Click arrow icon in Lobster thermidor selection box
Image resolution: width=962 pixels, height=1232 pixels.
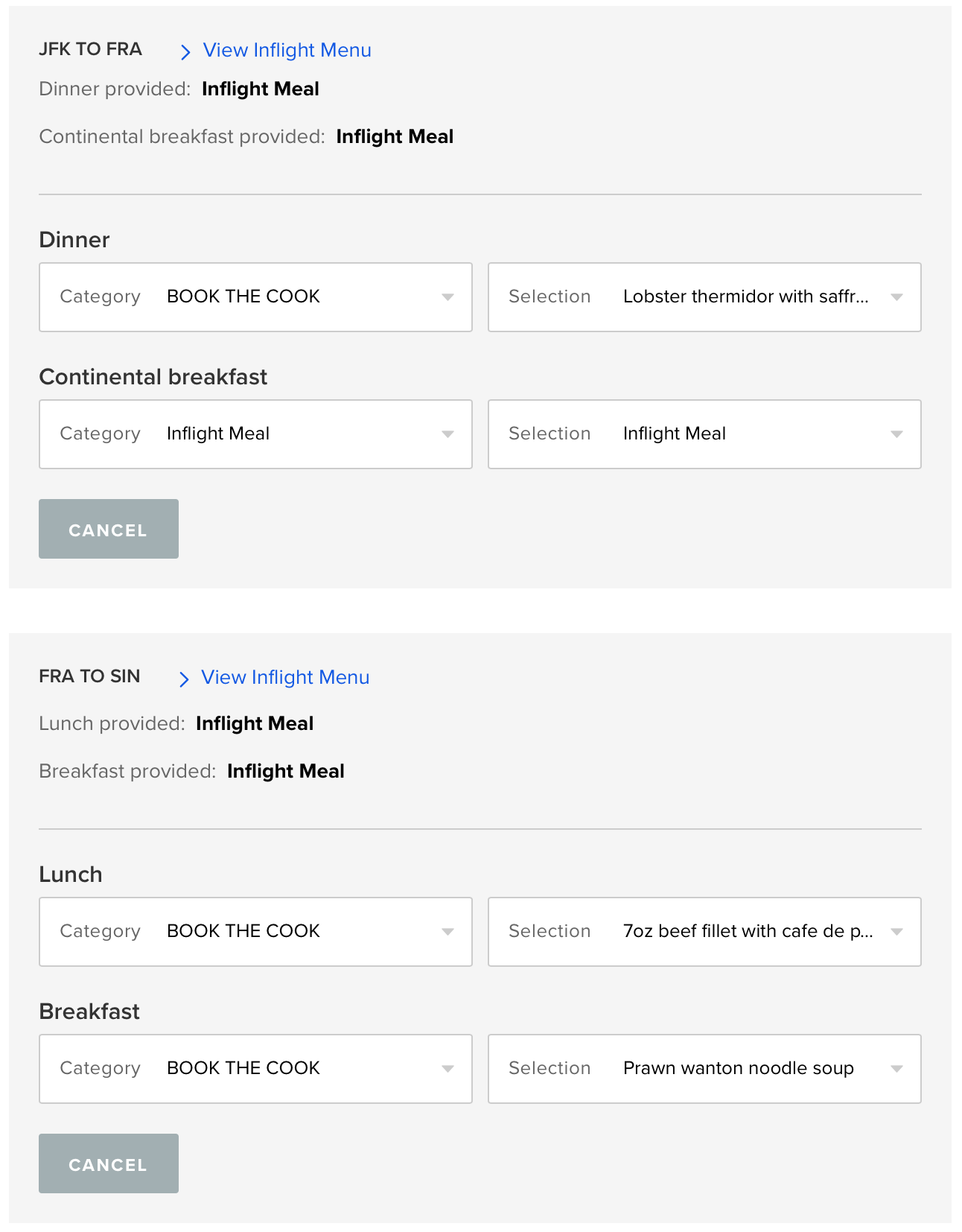[x=896, y=297]
